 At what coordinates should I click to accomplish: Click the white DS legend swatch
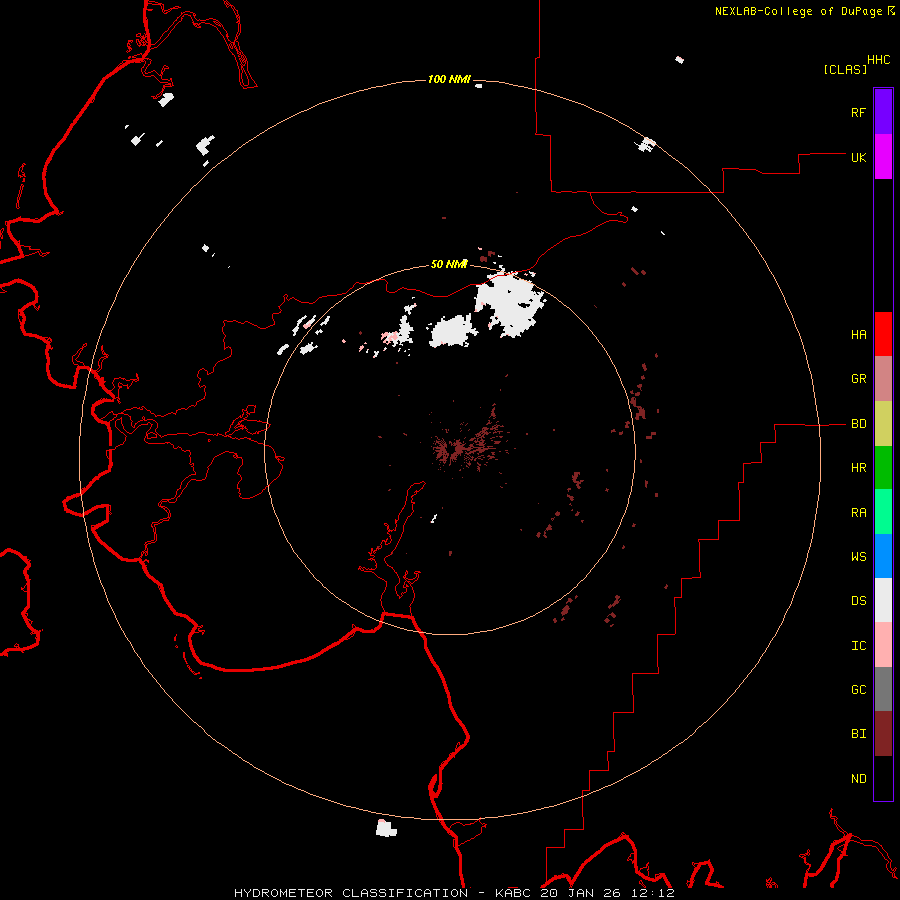(x=883, y=600)
